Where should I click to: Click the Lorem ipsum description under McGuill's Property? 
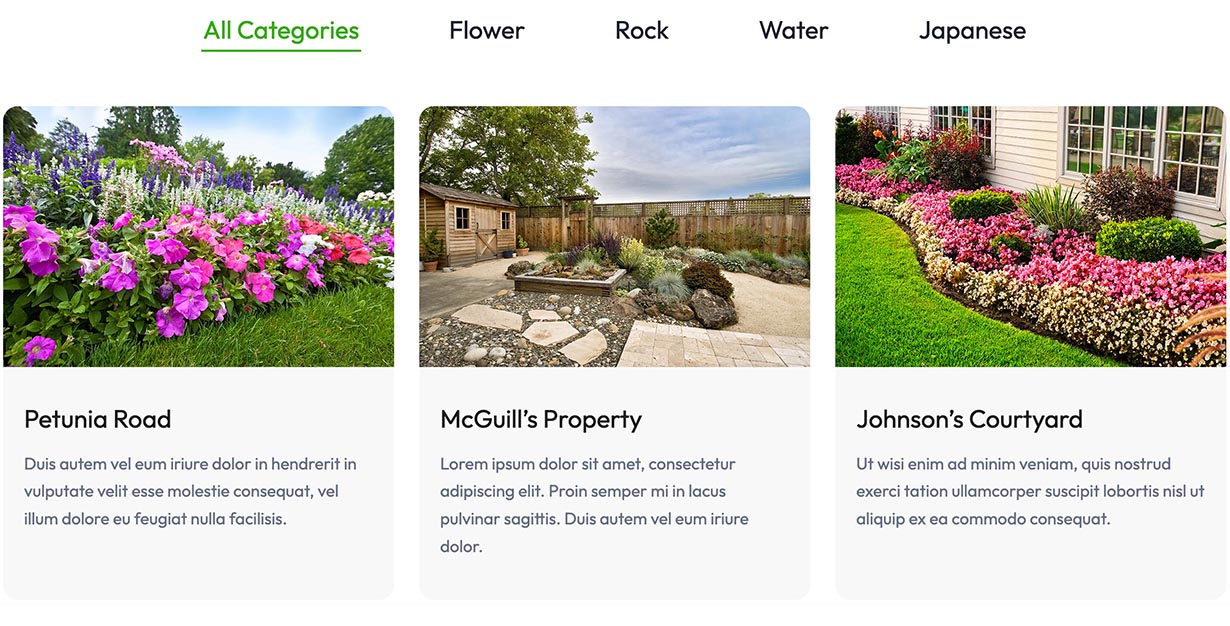click(595, 505)
